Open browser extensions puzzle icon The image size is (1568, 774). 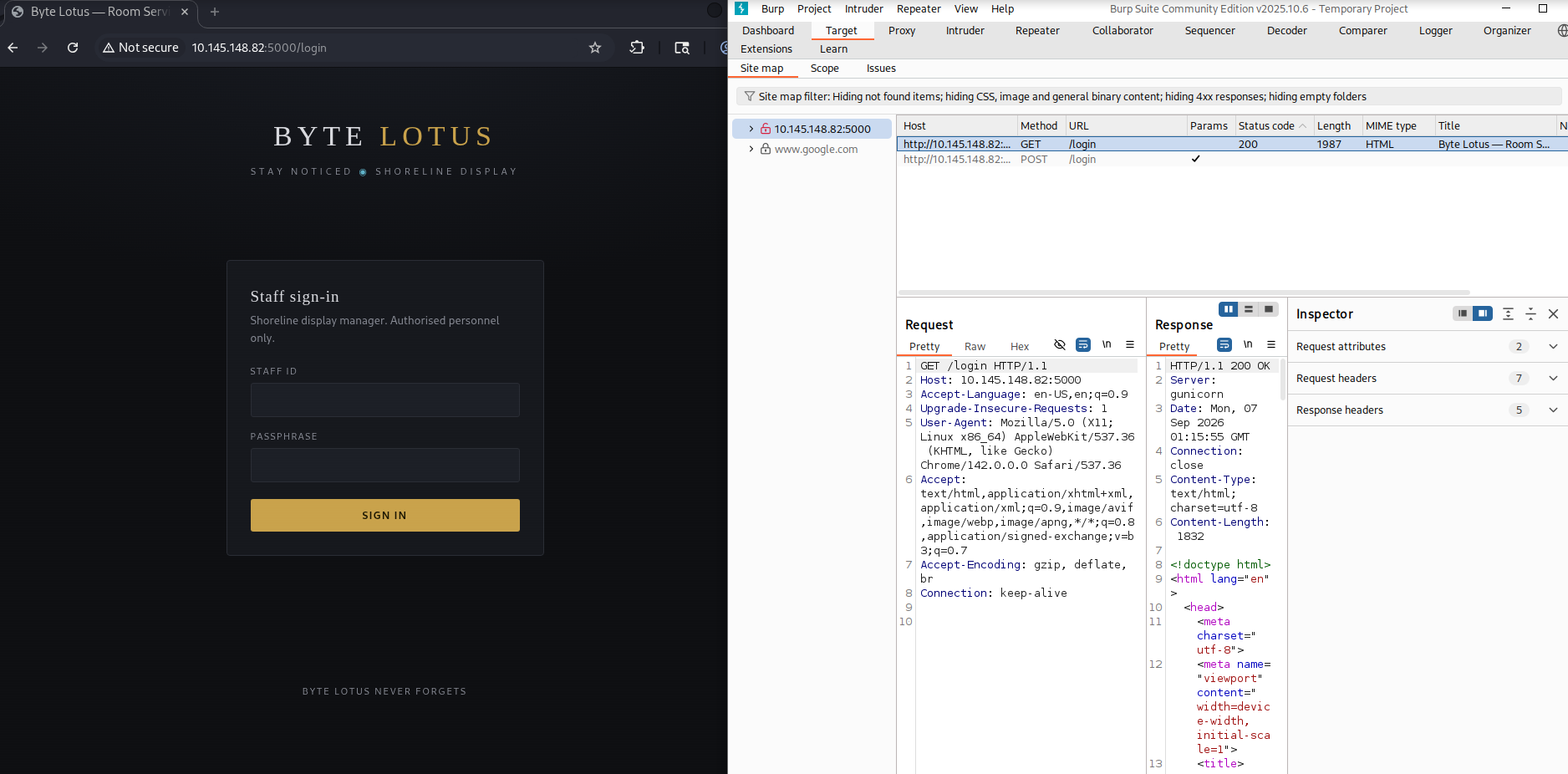tap(637, 48)
